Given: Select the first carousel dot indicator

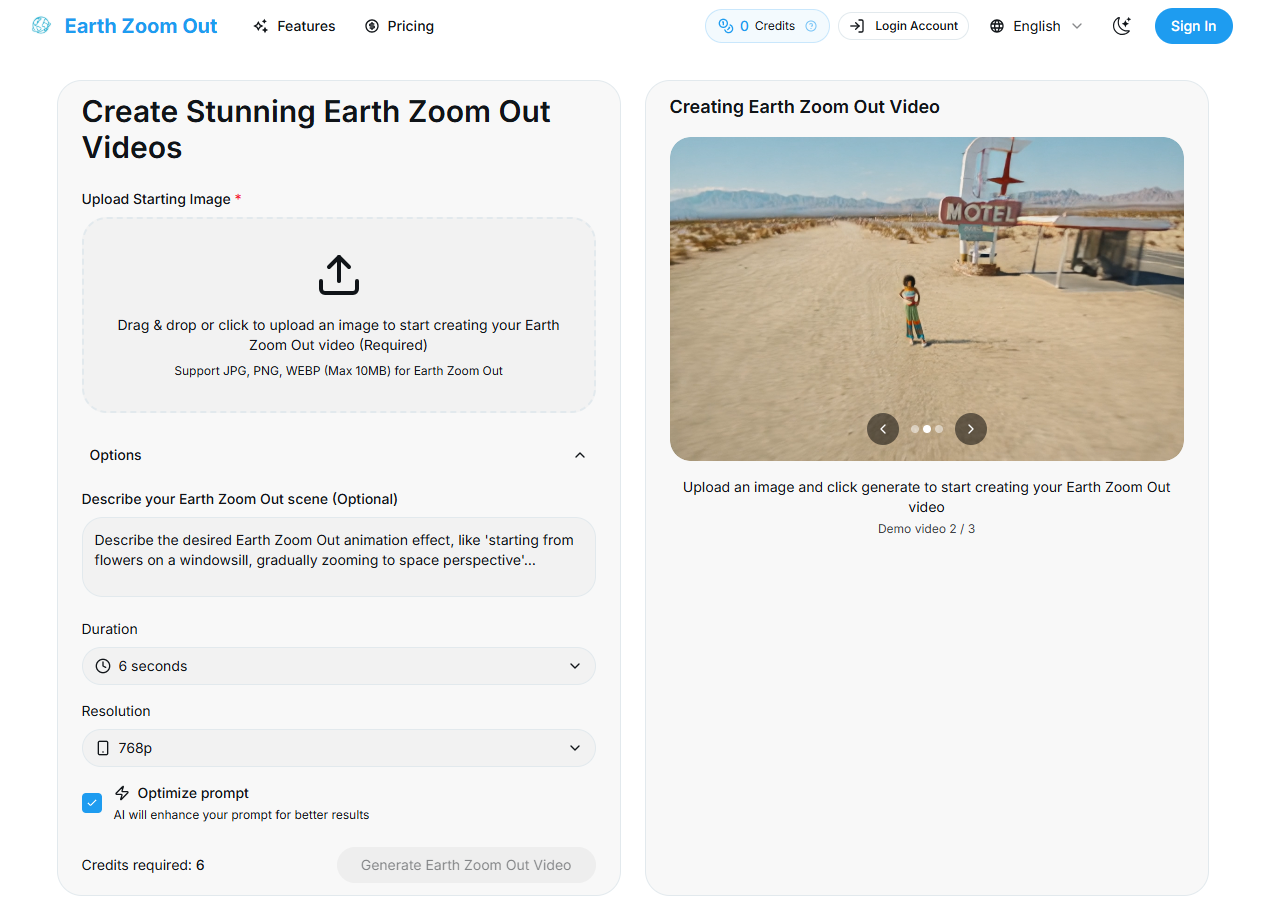Looking at the screenshot, I should pyautogui.click(x=915, y=429).
